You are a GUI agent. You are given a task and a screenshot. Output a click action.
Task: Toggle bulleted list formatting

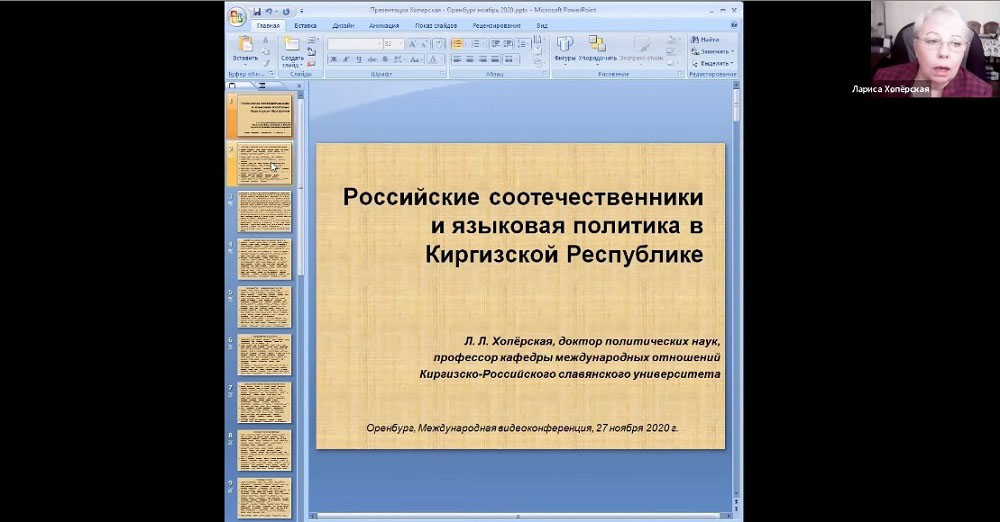[457, 44]
